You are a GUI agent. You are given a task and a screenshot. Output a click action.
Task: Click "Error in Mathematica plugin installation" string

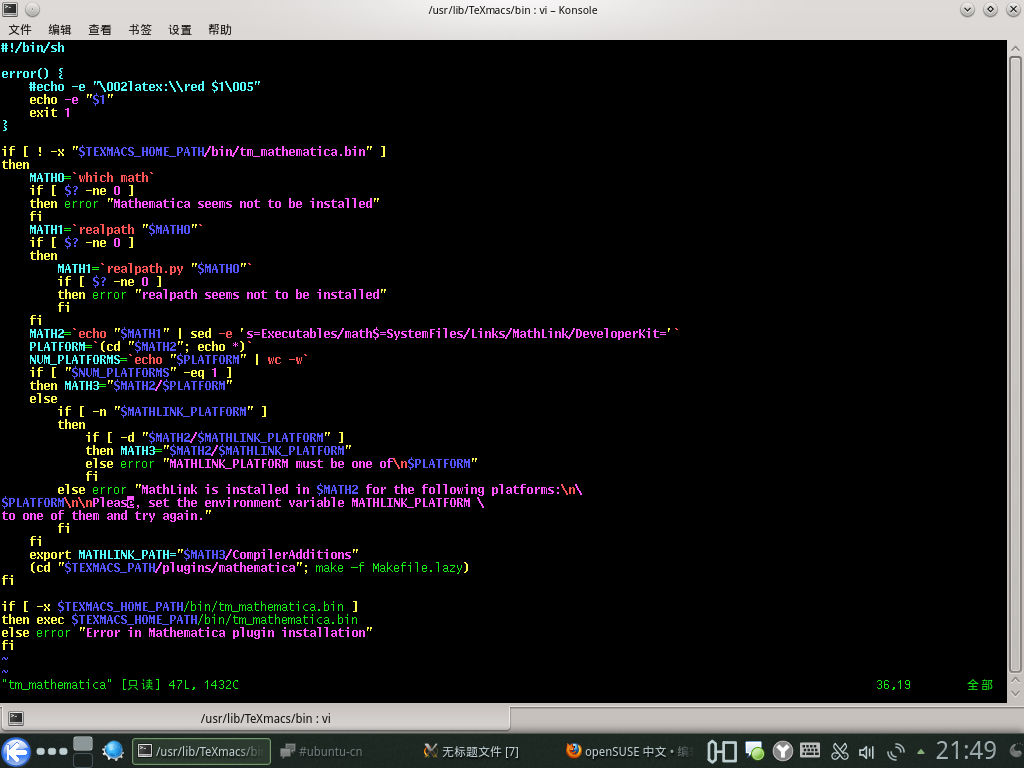pos(225,633)
